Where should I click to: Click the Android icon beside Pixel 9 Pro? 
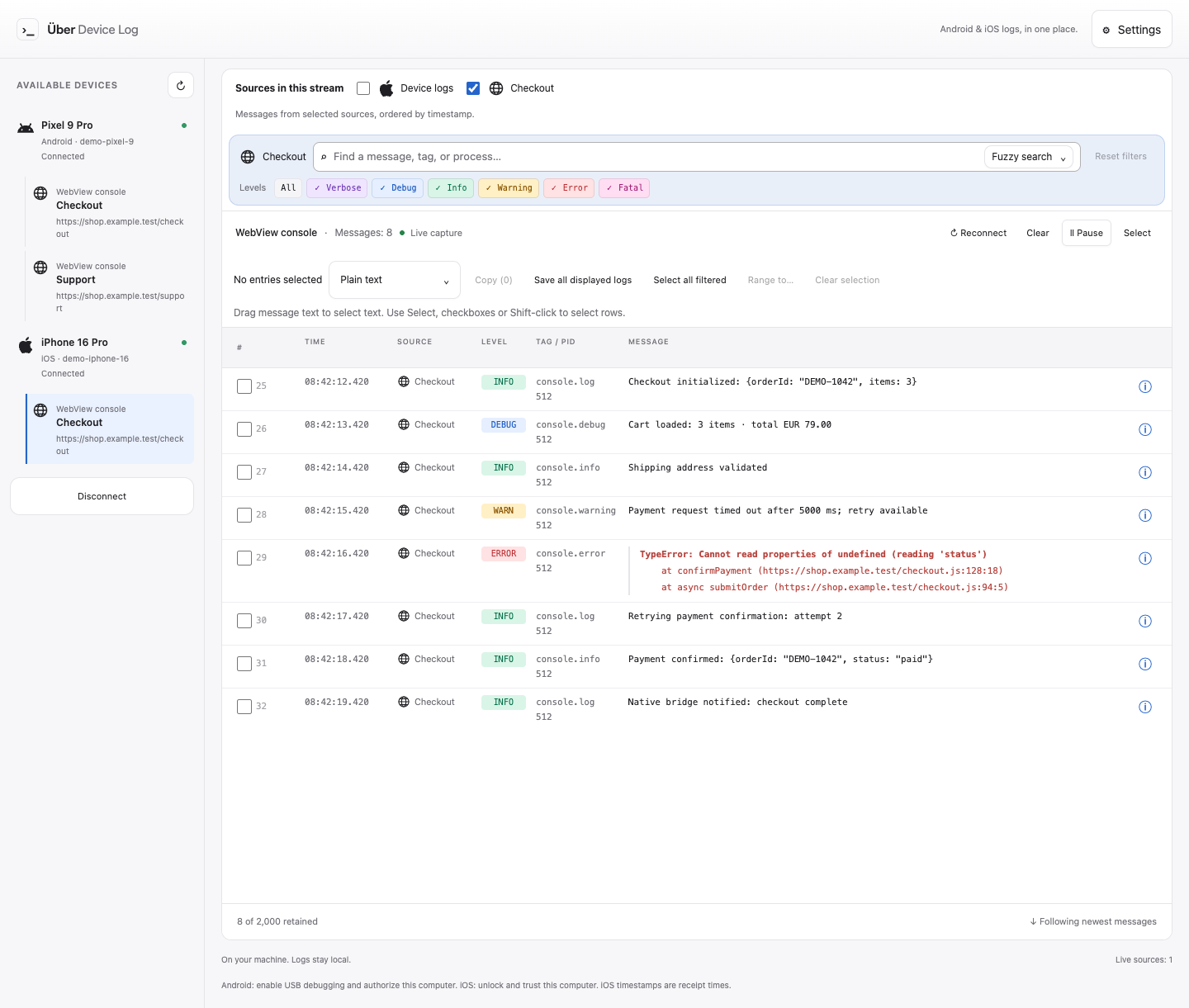pos(26,127)
